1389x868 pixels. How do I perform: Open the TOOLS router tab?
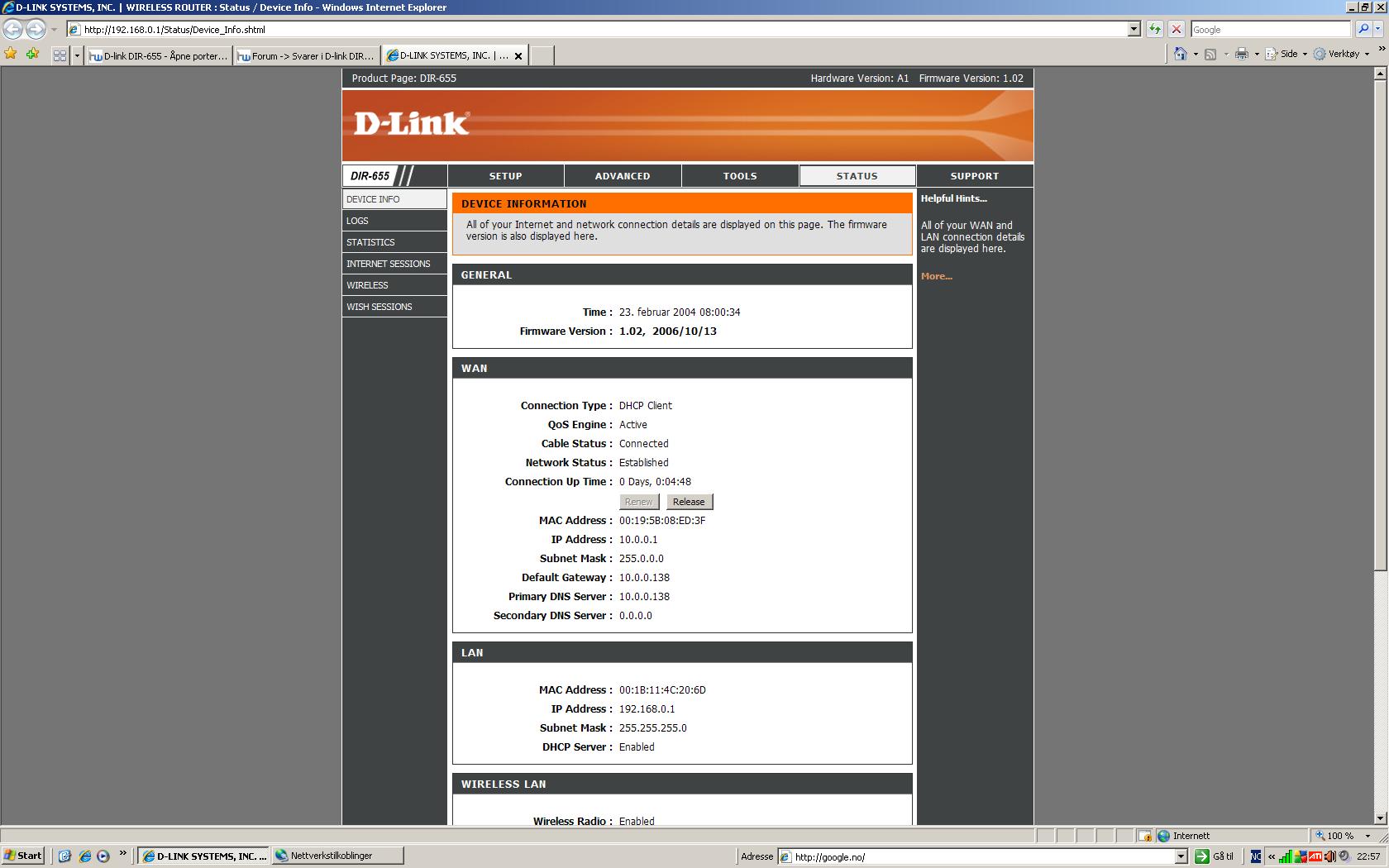tap(740, 175)
